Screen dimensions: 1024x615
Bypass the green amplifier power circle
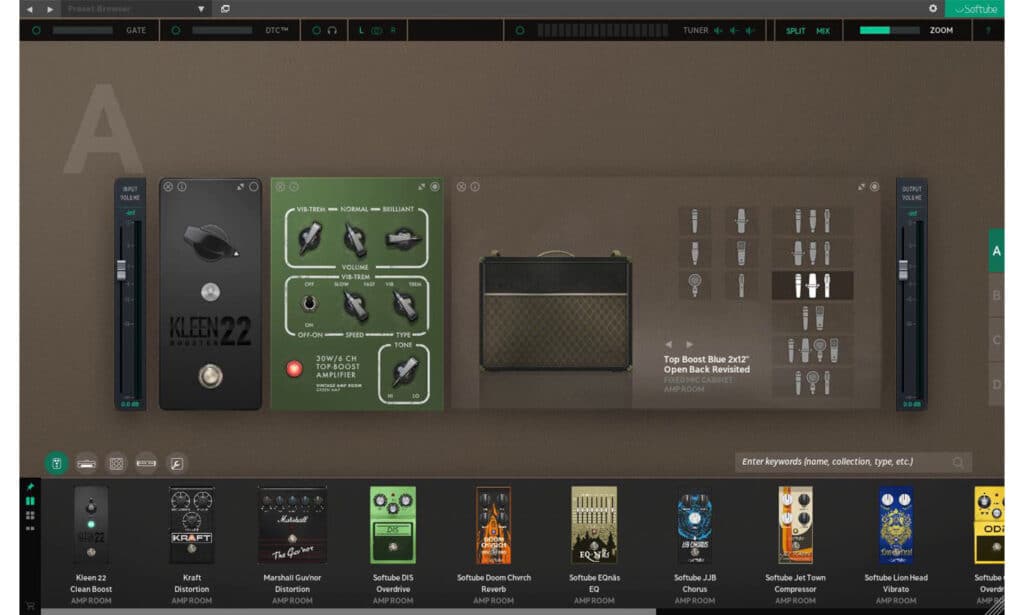[x=436, y=187]
